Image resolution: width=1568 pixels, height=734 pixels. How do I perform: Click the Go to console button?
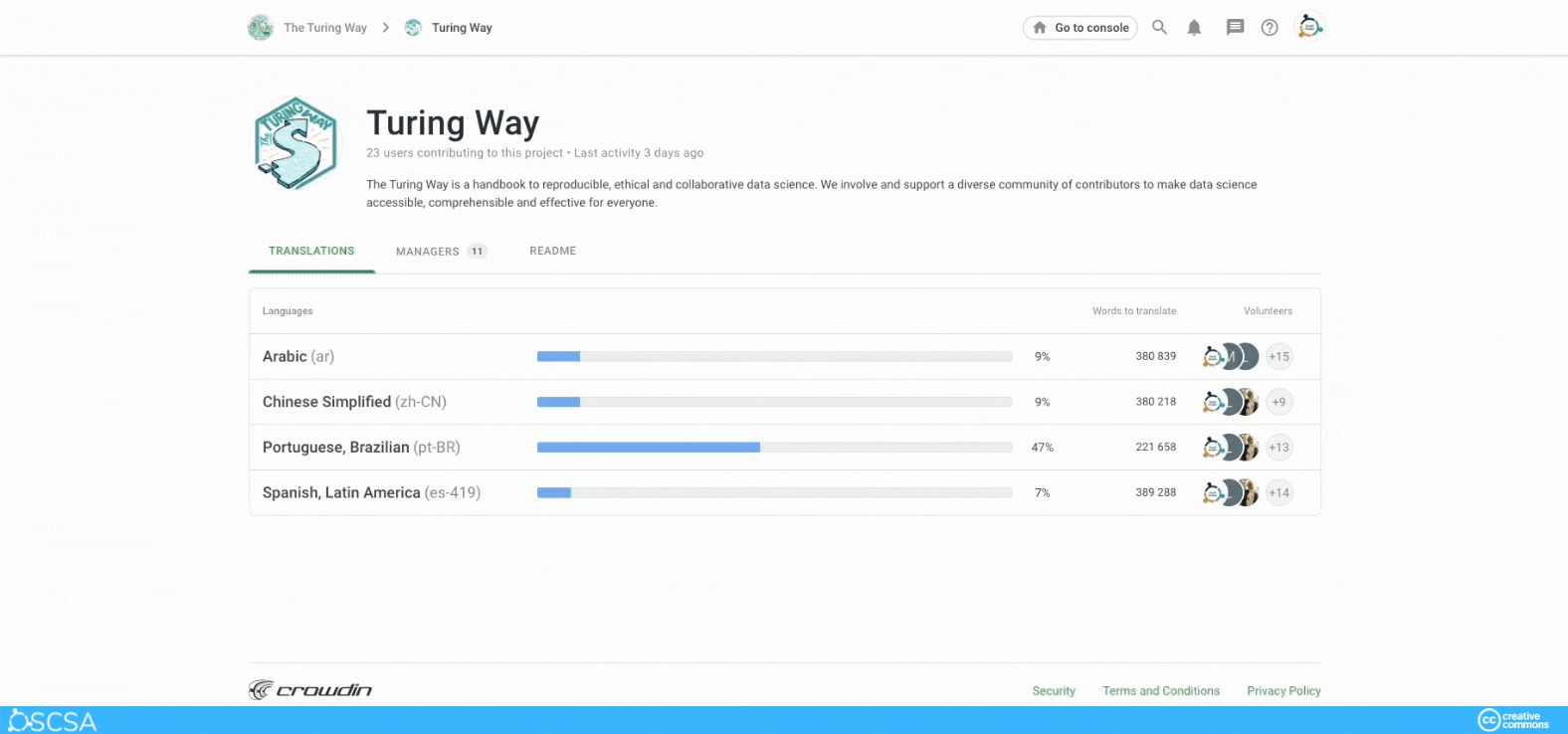pos(1079,28)
